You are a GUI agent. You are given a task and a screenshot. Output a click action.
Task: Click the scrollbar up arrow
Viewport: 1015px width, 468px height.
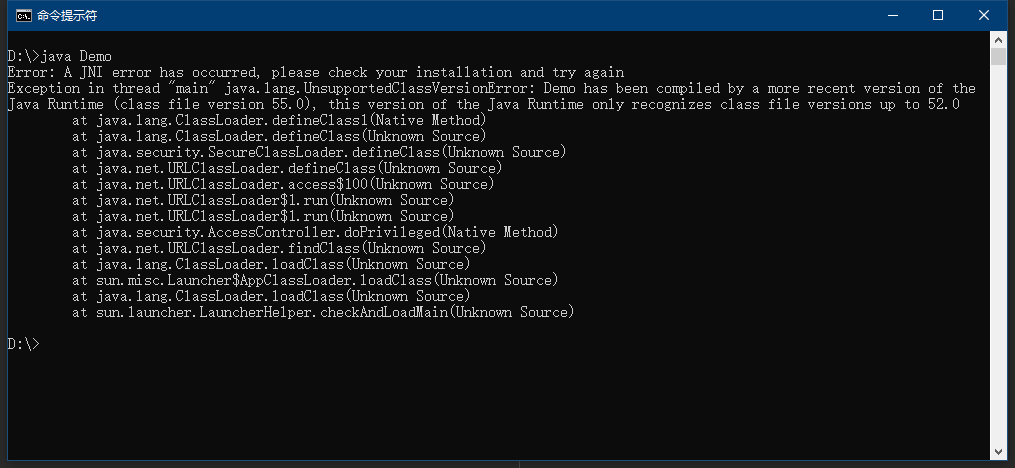998,39
